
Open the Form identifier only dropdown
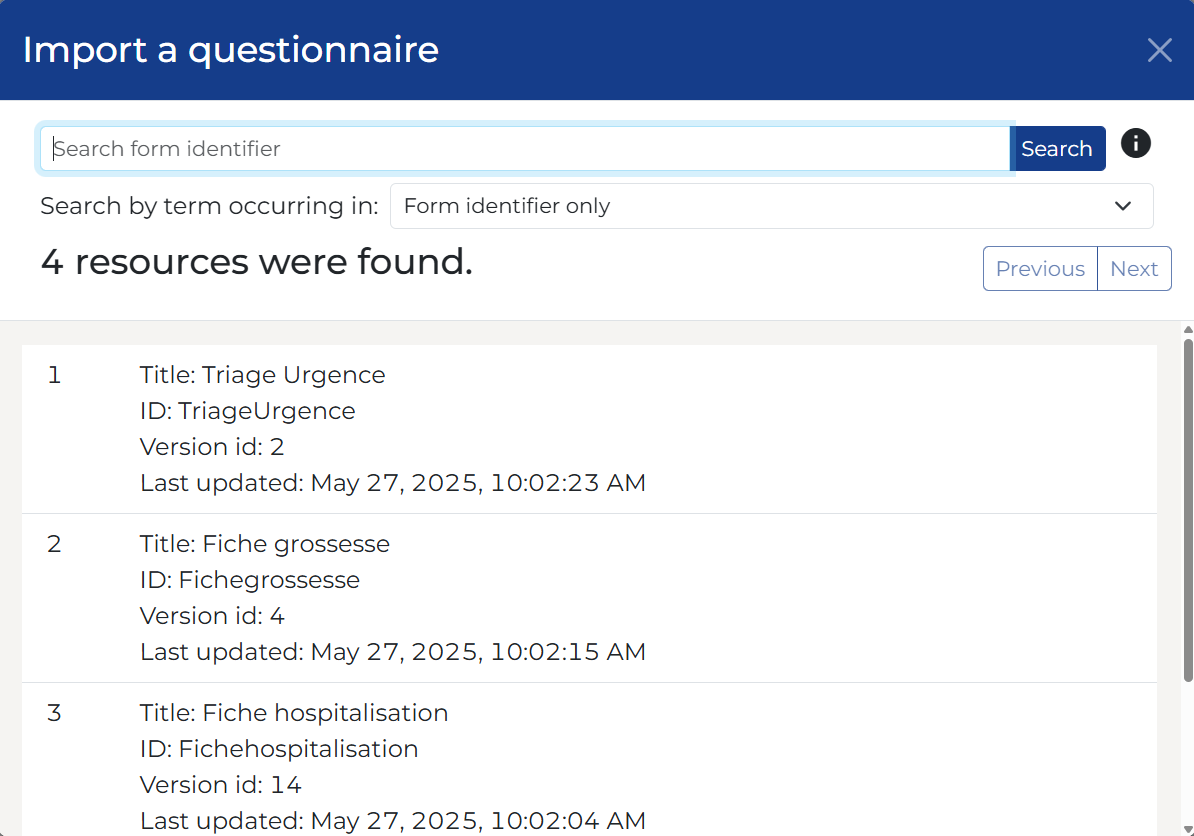[770, 206]
